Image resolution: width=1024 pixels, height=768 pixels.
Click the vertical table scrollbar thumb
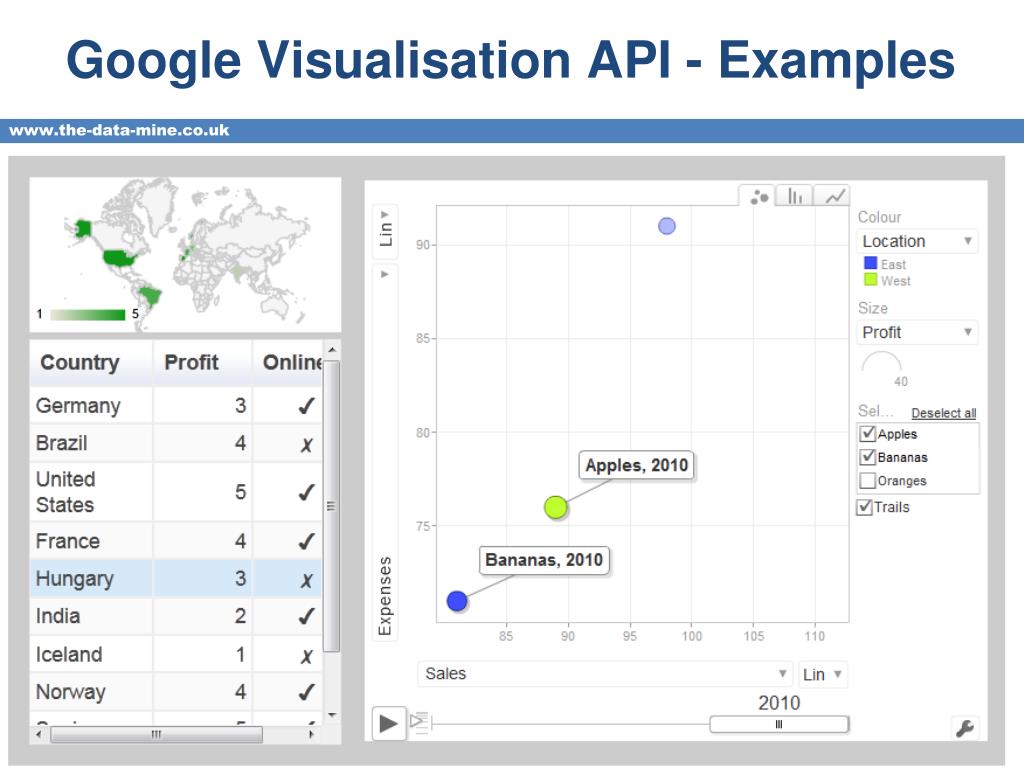tap(332, 506)
